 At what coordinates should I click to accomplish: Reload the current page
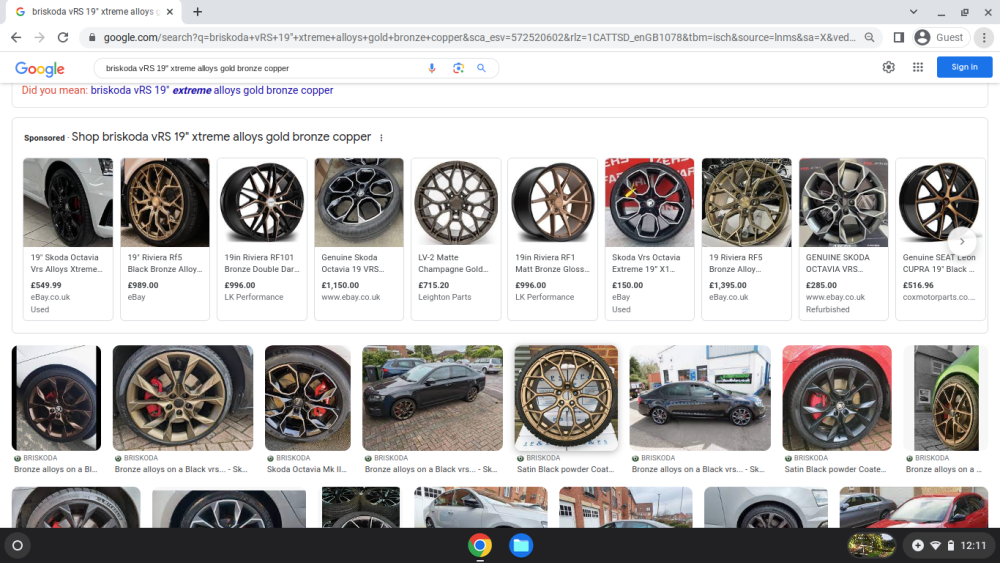(62, 38)
